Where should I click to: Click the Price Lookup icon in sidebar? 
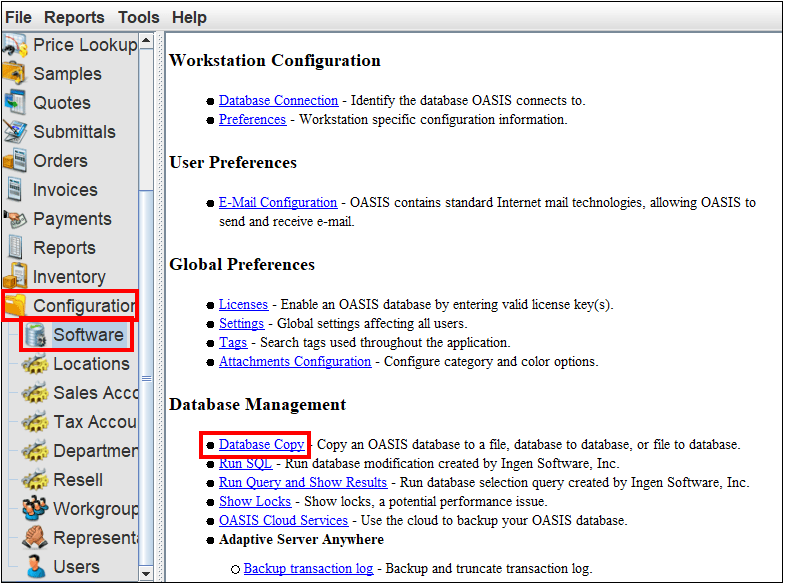click(x=14, y=45)
